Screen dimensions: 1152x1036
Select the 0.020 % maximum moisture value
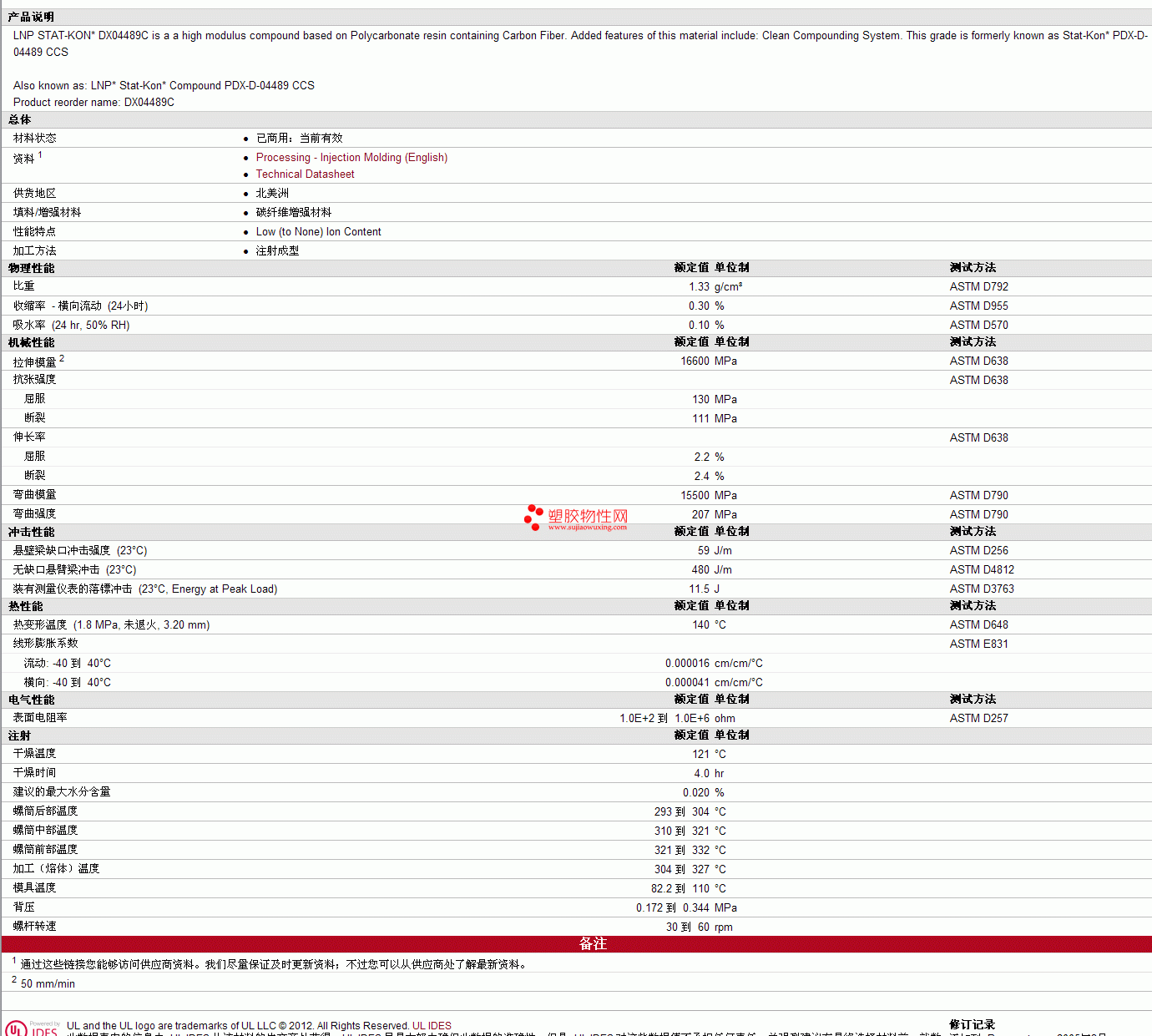point(704,793)
